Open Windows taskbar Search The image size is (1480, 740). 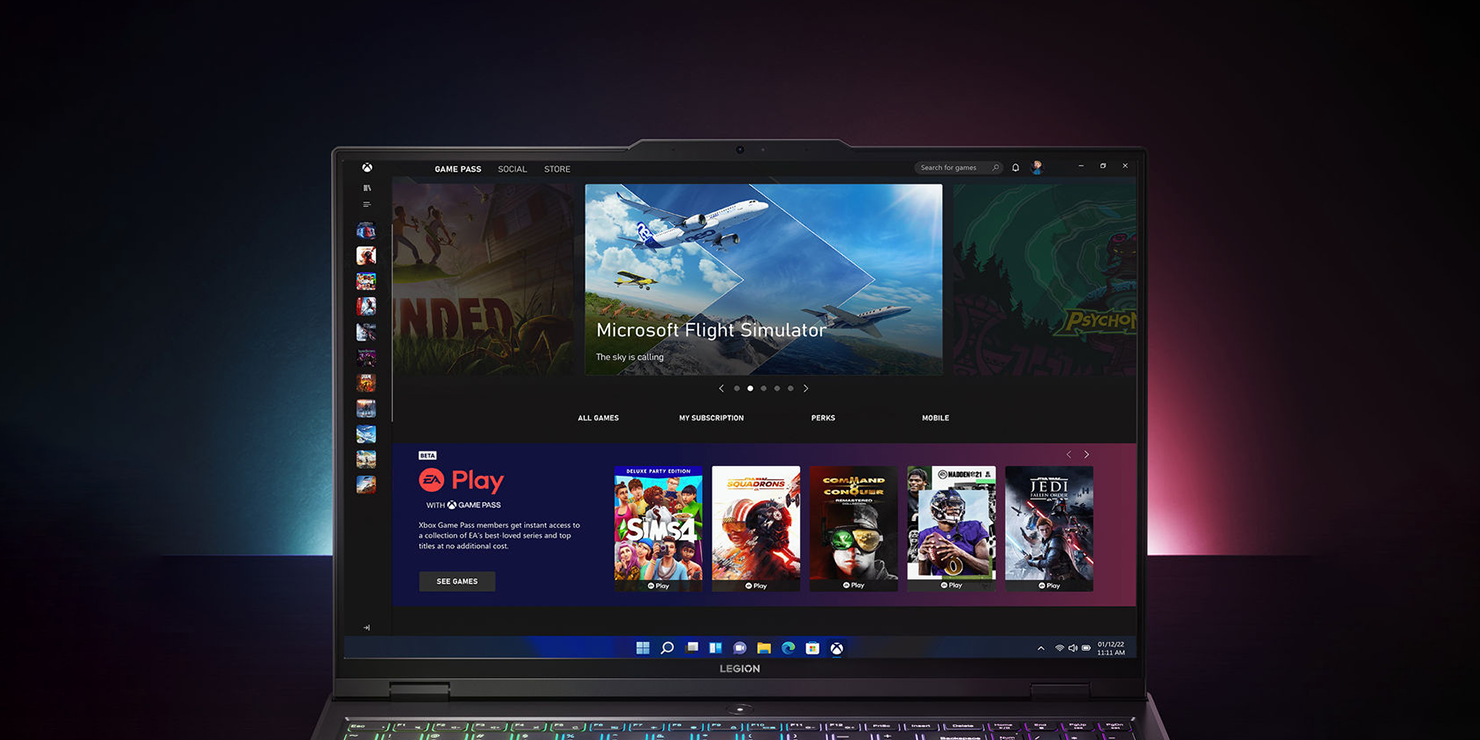click(667, 648)
